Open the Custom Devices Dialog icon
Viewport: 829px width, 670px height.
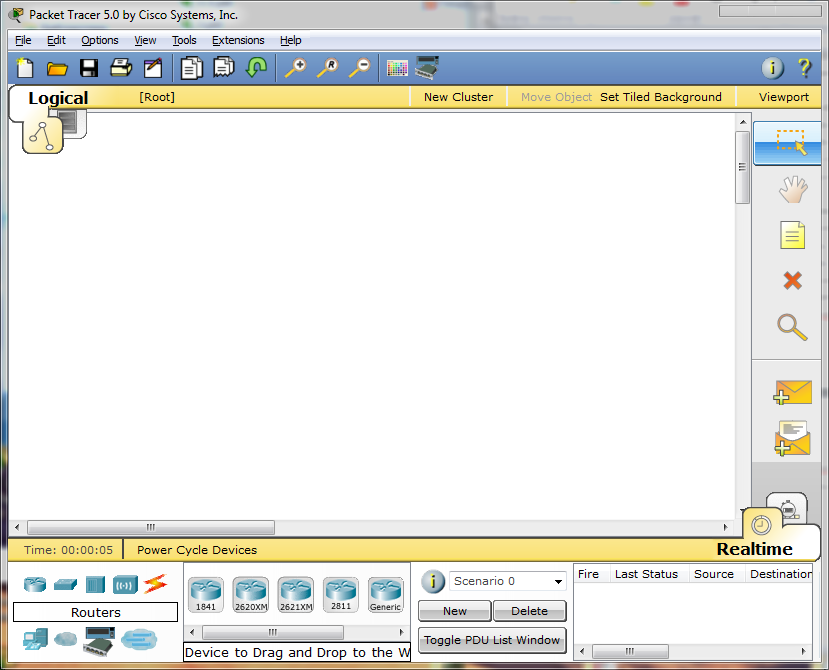(427, 68)
